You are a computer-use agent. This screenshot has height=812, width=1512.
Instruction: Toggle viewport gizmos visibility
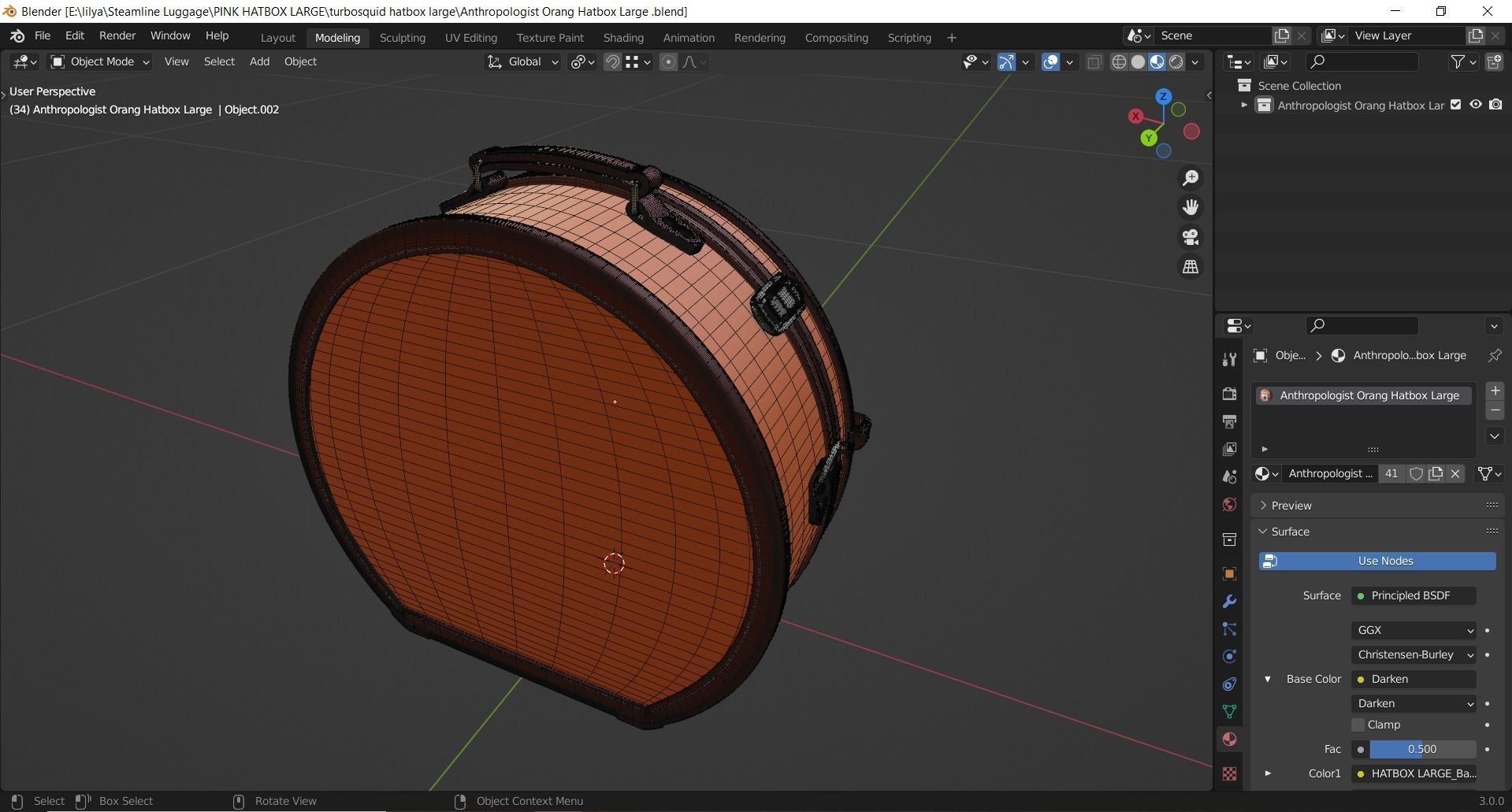click(x=1006, y=61)
